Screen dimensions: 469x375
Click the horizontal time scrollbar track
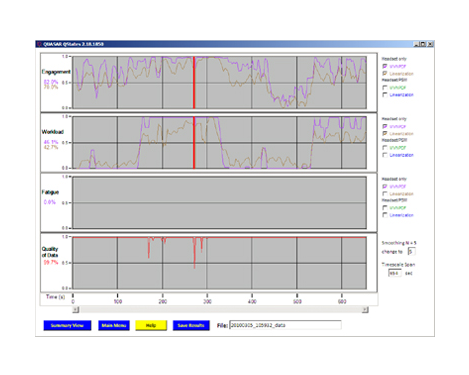click(220, 310)
